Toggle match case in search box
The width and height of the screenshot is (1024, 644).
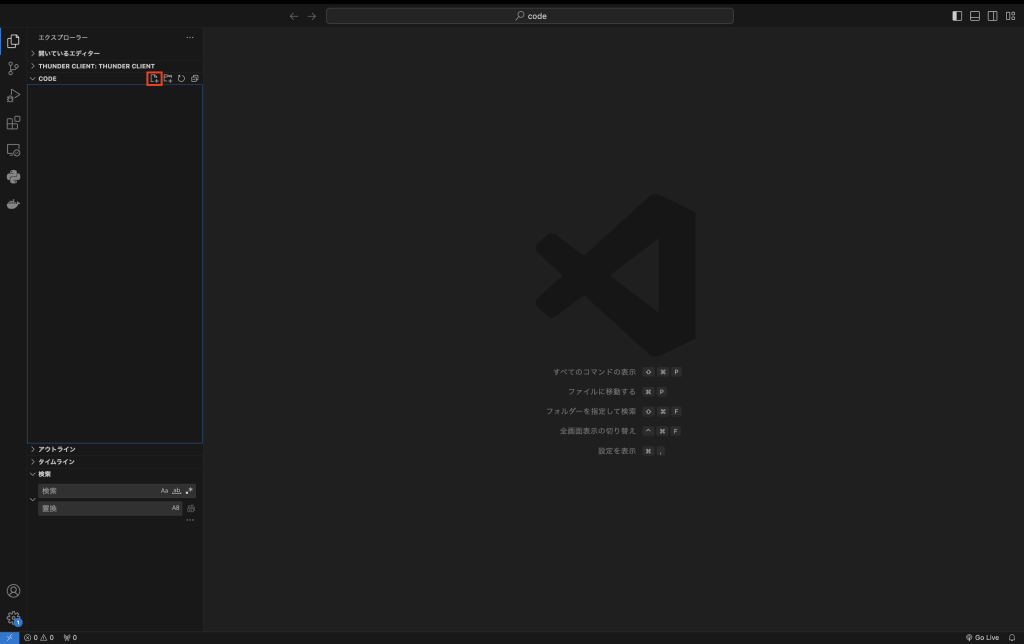165,491
